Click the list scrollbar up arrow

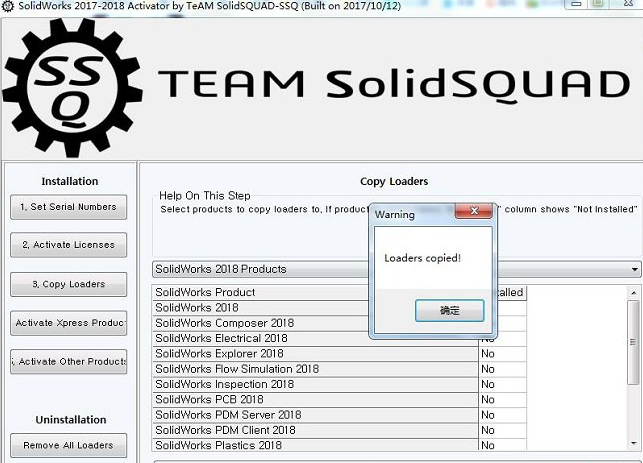[x=634, y=293]
